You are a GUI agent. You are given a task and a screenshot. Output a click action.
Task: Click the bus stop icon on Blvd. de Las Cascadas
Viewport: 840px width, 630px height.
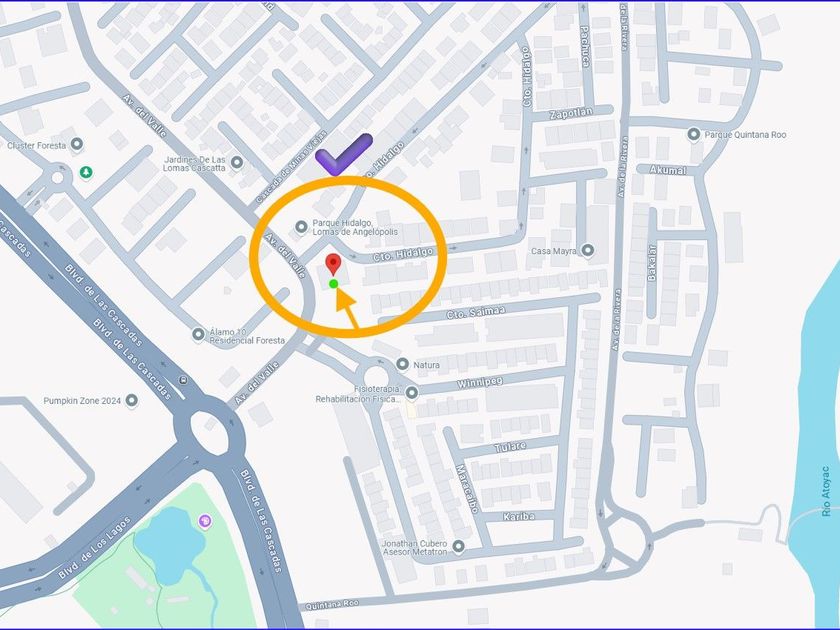(184, 380)
